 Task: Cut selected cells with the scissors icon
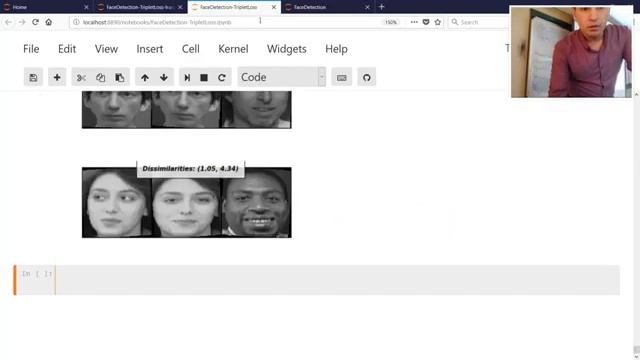point(81,77)
